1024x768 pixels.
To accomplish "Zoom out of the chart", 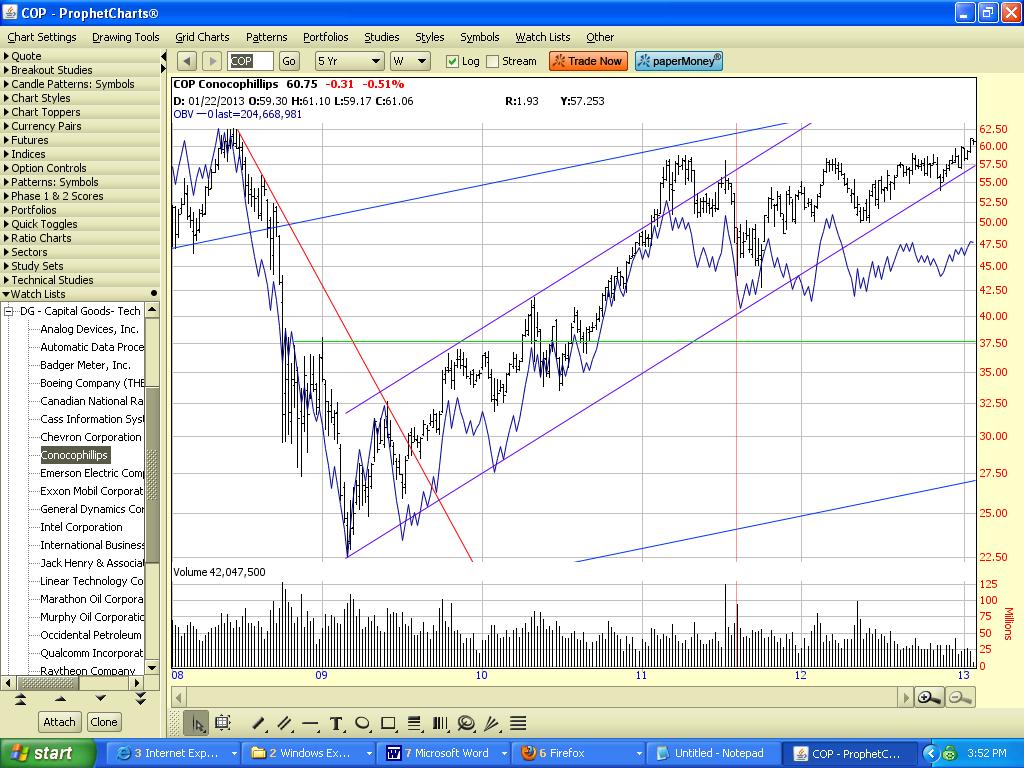I will (959, 697).
